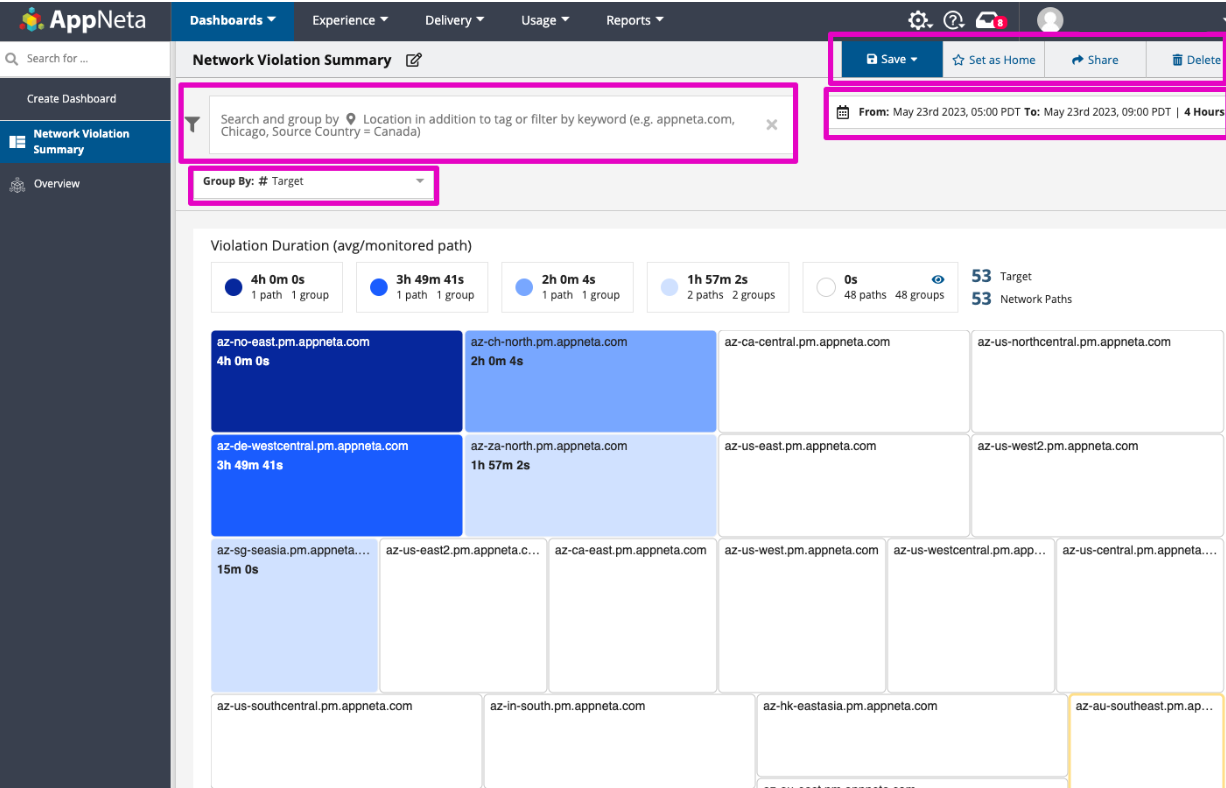
Task: Click the Share button
Action: 1095,60
